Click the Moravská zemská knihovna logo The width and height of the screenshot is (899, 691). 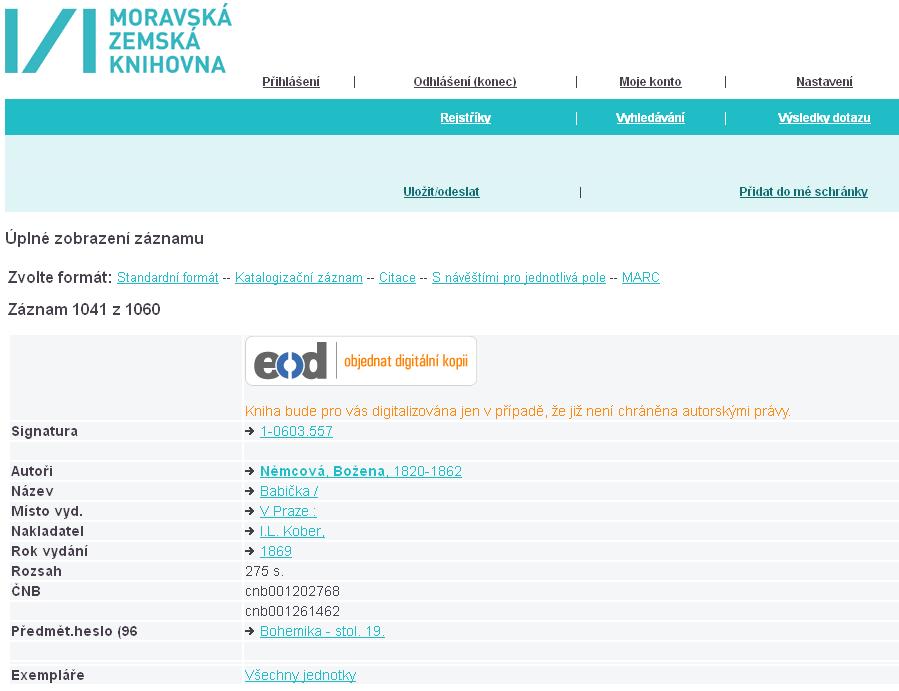(x=118, y=40)
